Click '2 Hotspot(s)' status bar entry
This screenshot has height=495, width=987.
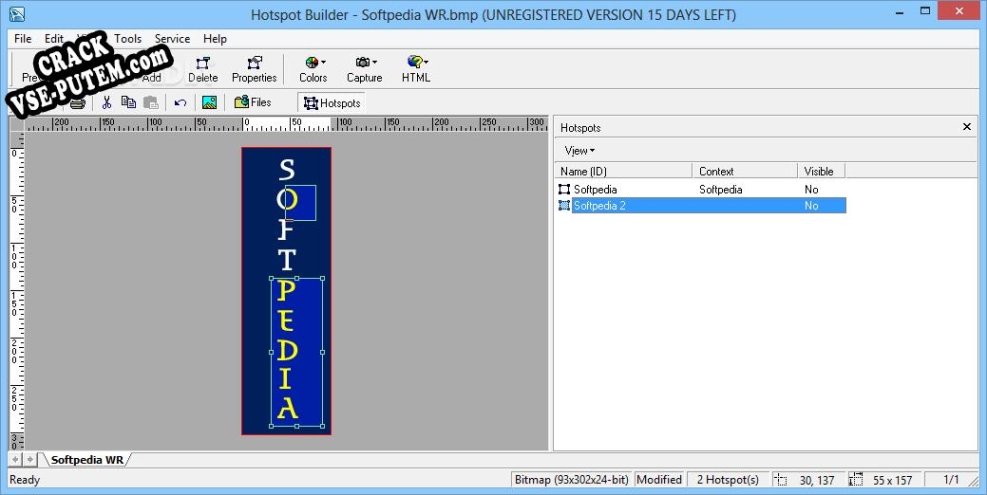(727, 480)
